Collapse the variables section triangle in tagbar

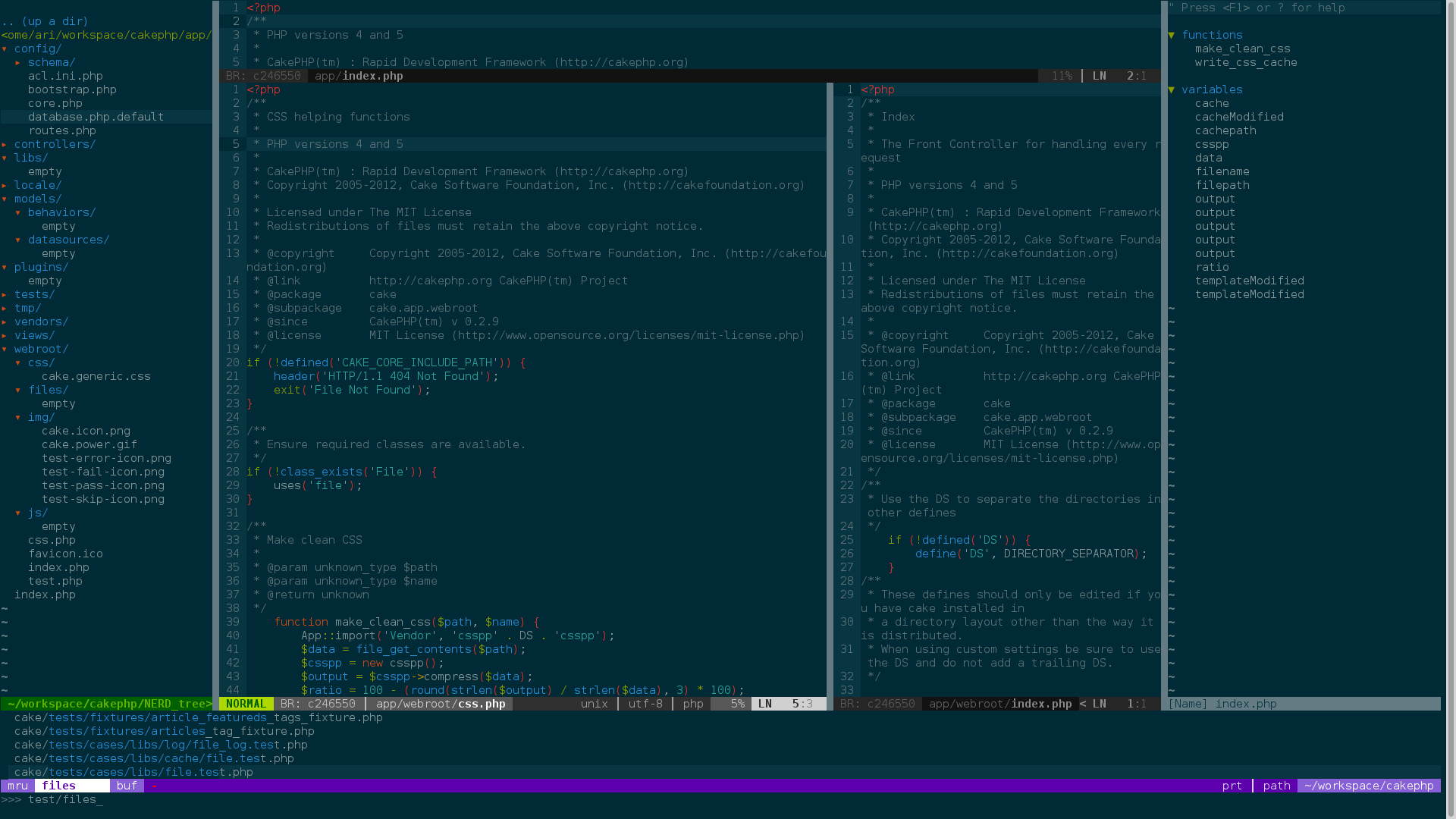(1172, 89)
